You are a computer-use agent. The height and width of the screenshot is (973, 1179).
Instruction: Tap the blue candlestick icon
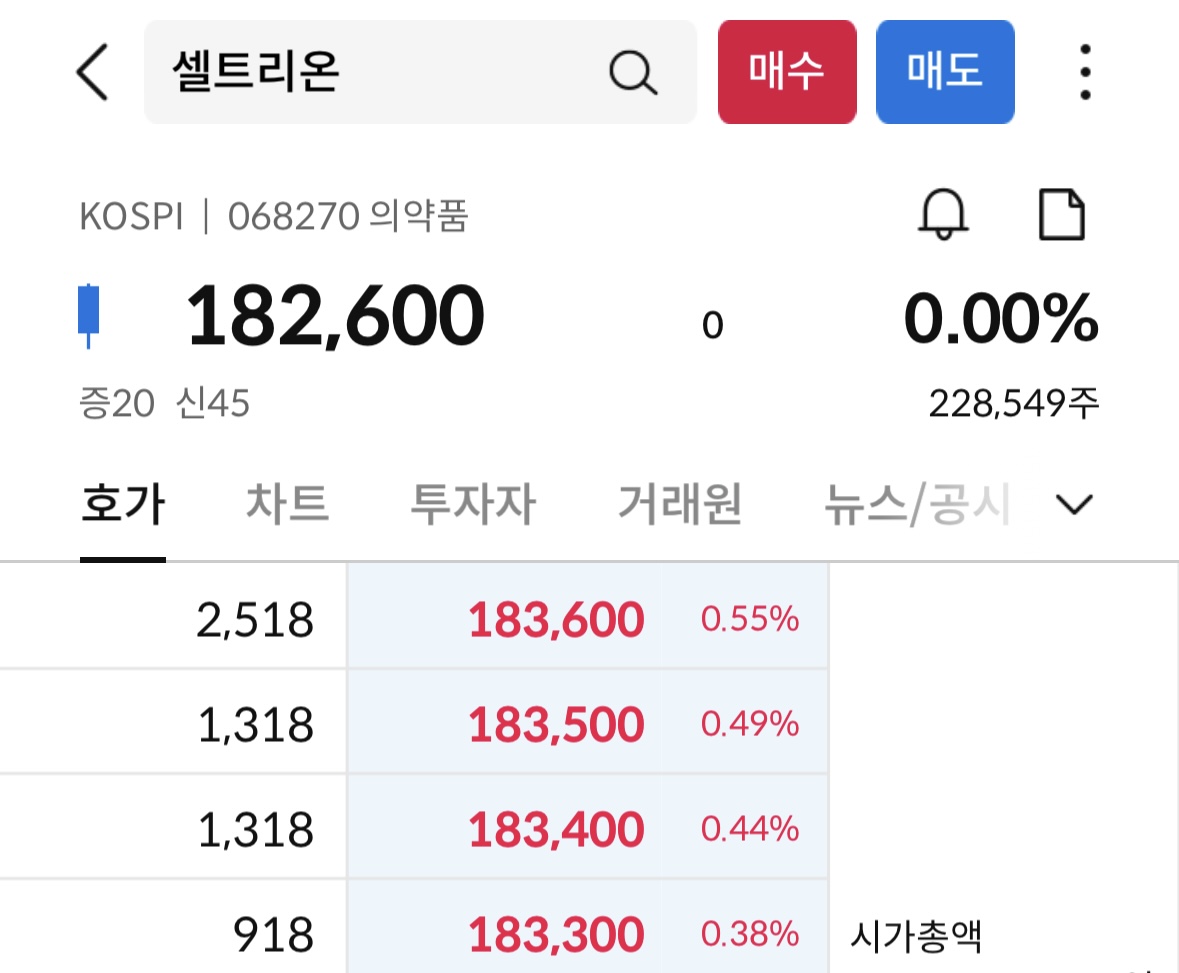click(89, 316)
